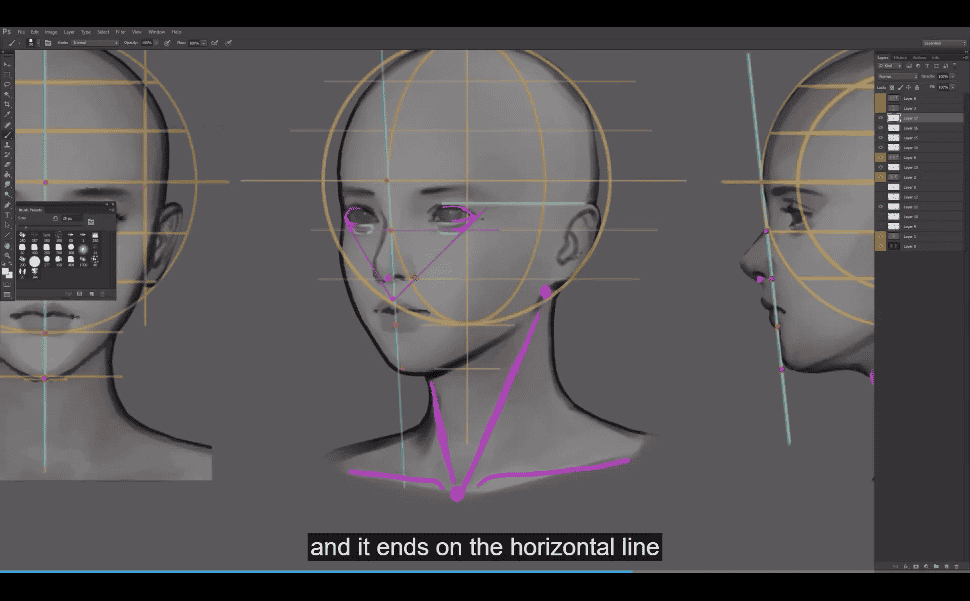
Task: Click the brush size field in Brush Presets
Action: 72,218
